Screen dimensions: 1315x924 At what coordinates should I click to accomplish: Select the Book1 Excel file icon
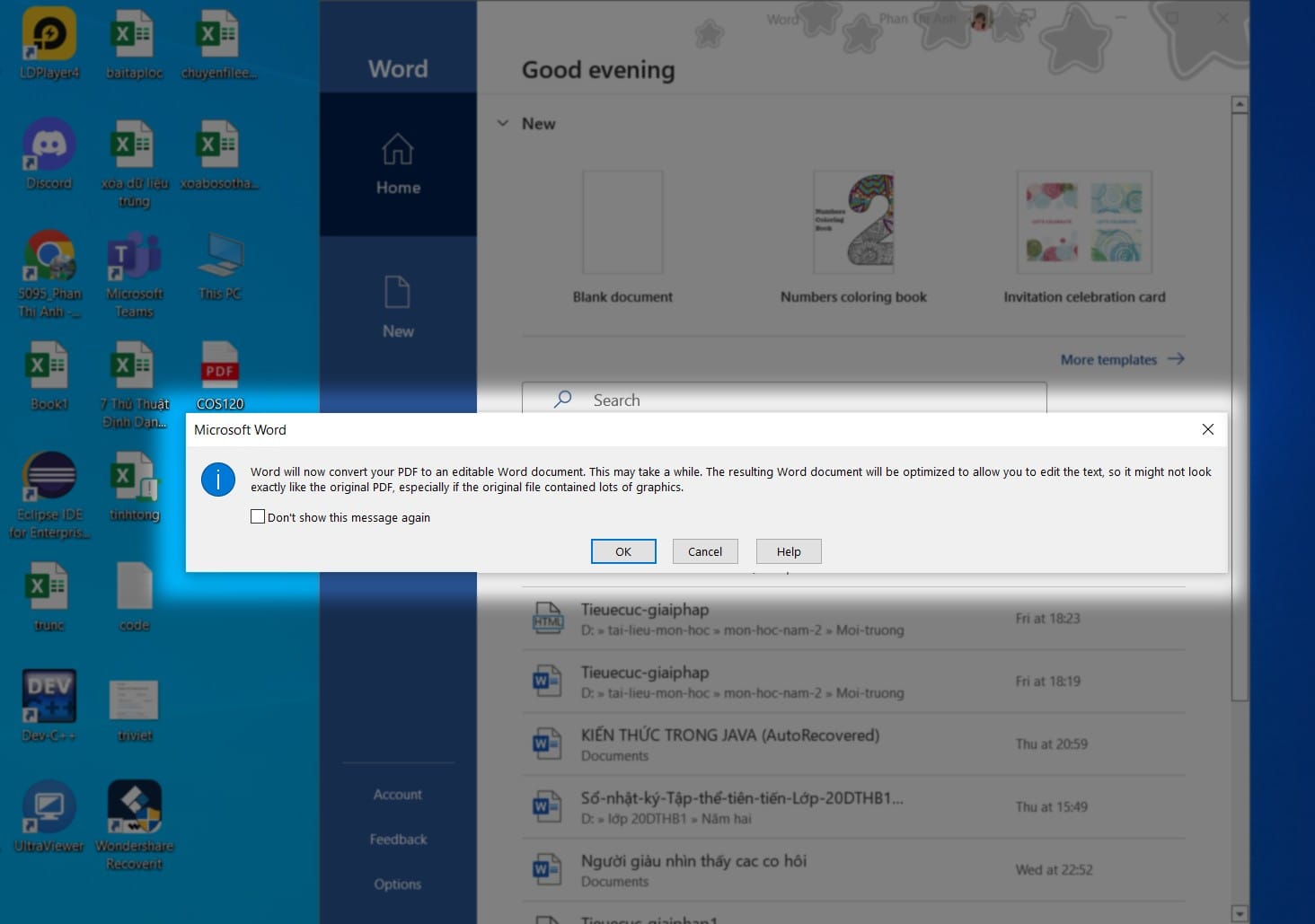[x=49, y=375]
